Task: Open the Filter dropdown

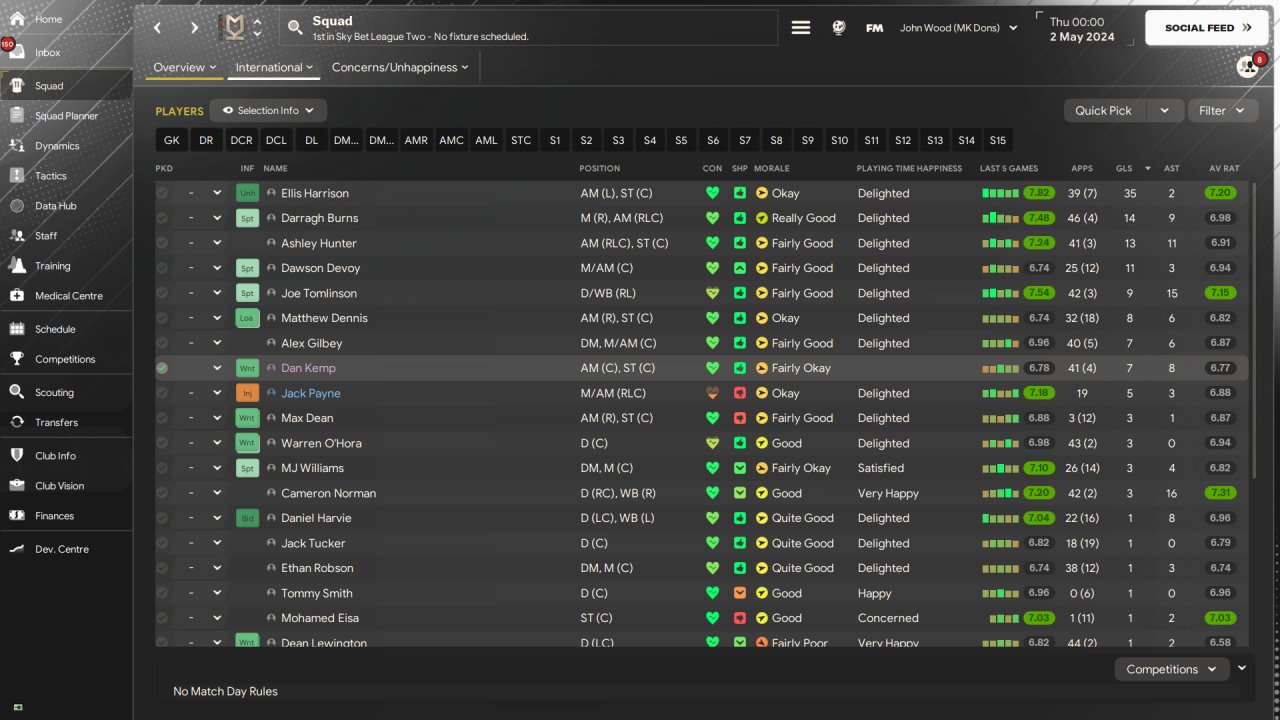Action: point(1222,111)
